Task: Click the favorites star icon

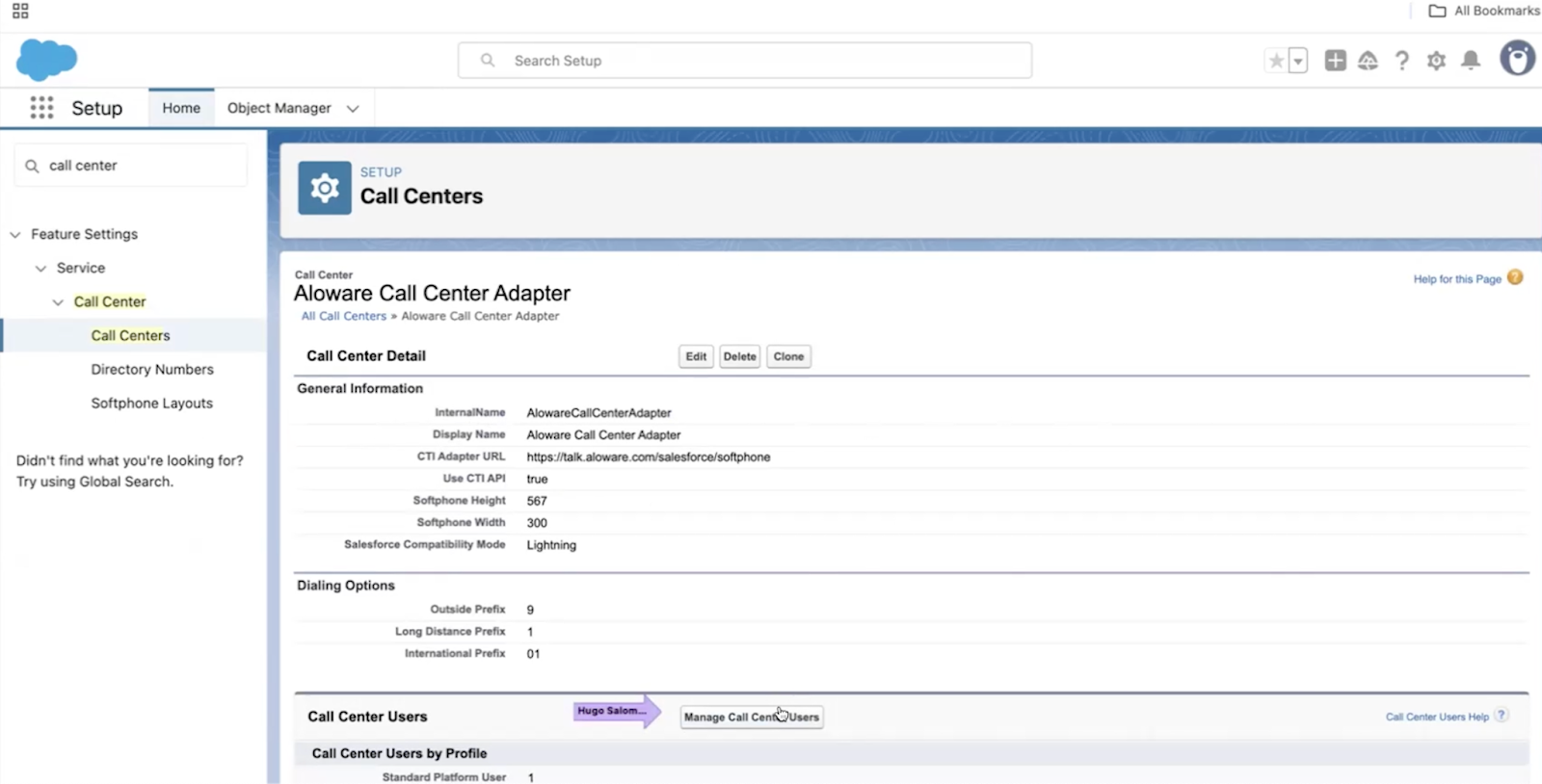Action: tap(1276, 61)
